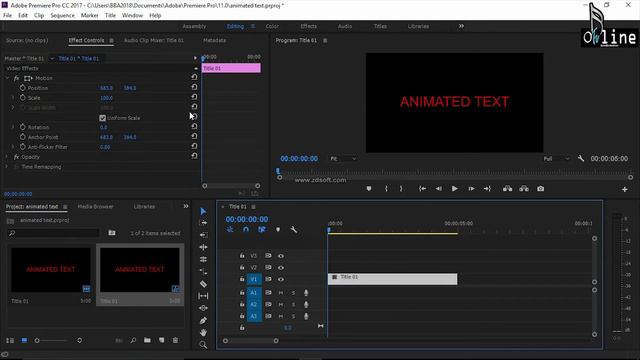Toggle V1 track output eye
The image size is (640, 360).
[281, 280]
